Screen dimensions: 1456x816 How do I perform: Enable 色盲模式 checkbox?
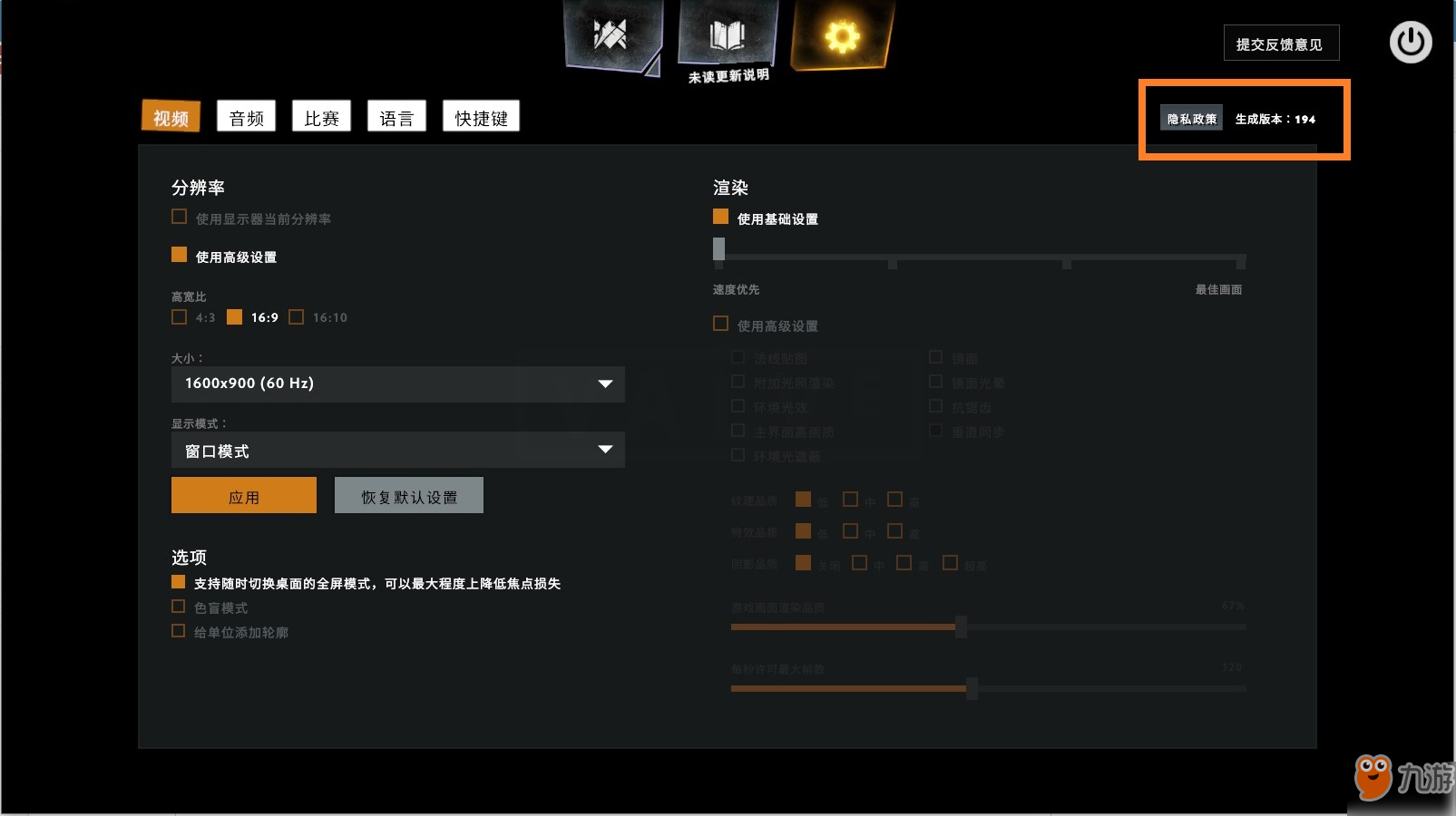click(179, 607)
